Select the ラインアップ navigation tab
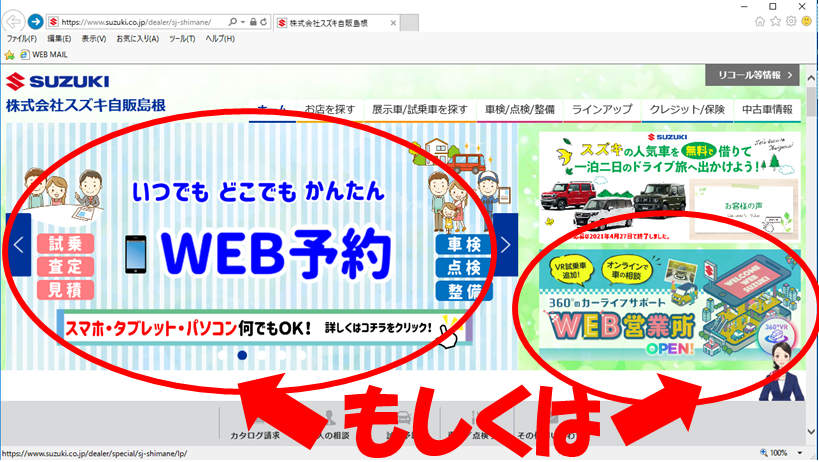This screenshot has height=462, width=819. [602, 110]
